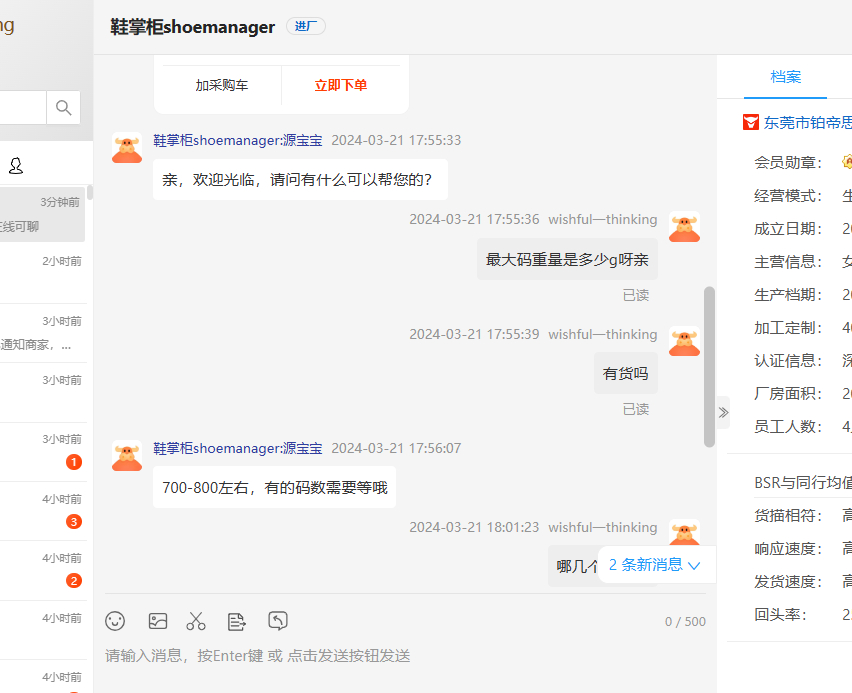Screen dimensions: 852x693
Task: Click the 生产档期 label
Action: click(788, 295)
